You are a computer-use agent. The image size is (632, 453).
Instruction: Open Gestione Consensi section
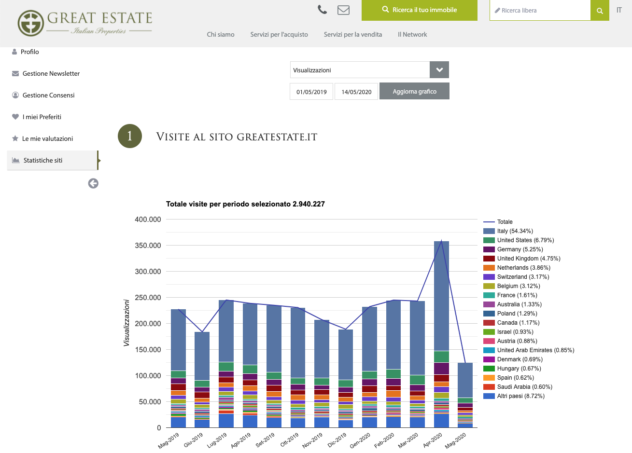[48, 95]
